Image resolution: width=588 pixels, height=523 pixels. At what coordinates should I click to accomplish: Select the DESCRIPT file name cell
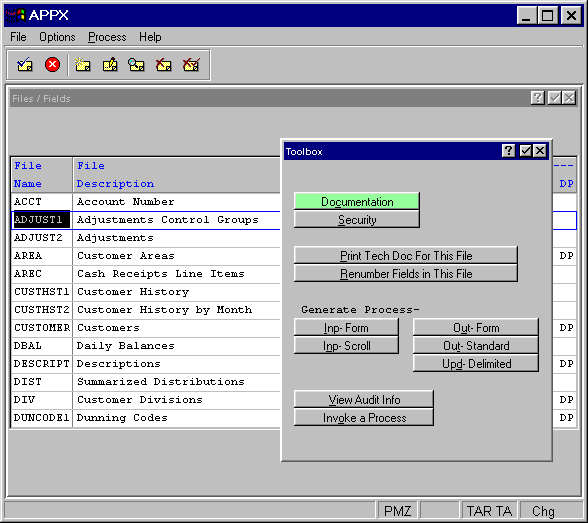41,364
